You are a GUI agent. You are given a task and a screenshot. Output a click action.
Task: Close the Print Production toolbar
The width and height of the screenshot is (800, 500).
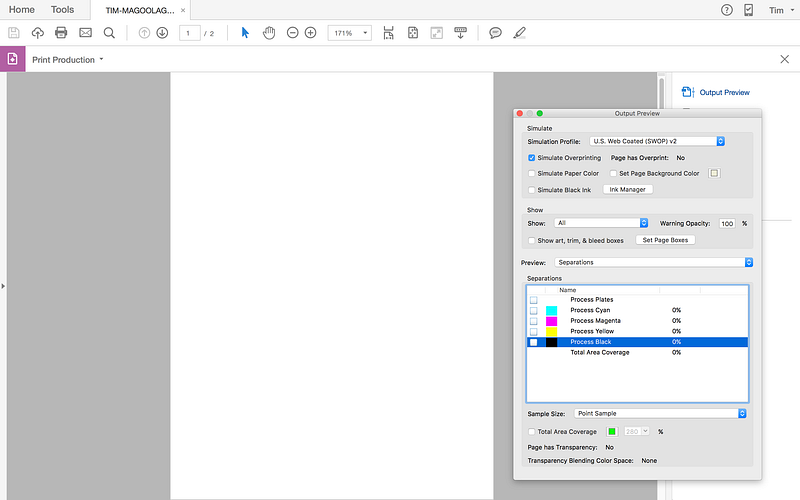pyautogui.click(x=785, y=59)
